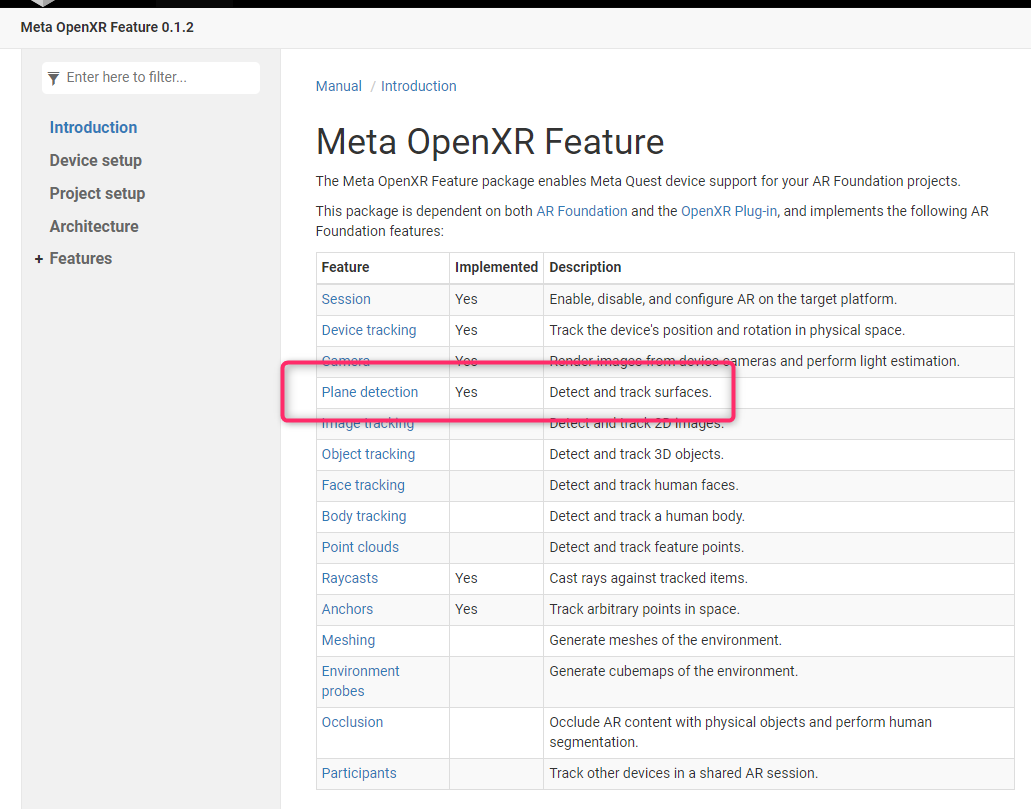
Task: Click the Introduction breadcrumb link
Action: coord(419,86)
